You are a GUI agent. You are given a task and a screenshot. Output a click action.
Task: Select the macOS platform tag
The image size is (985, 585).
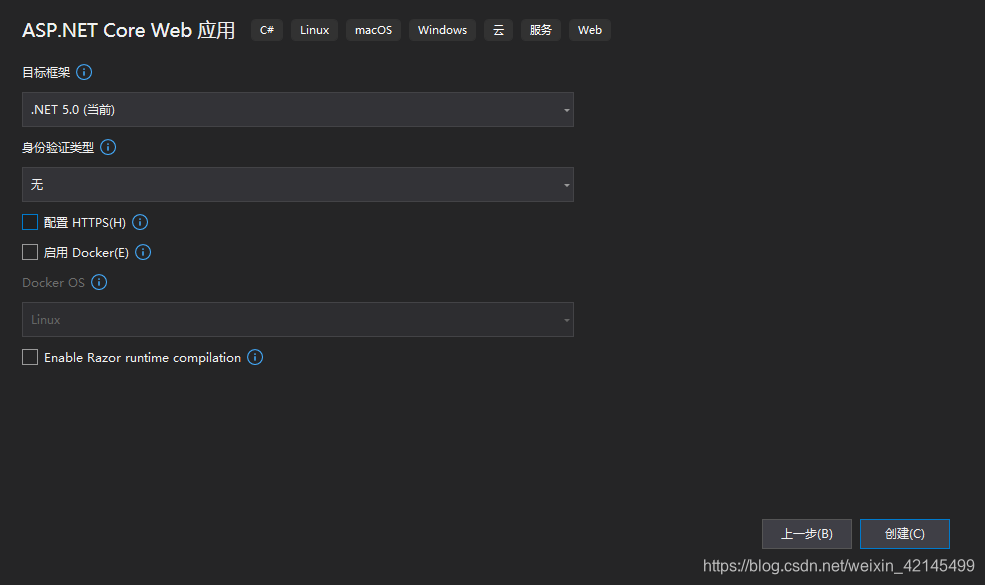click(x=373, y=30)
